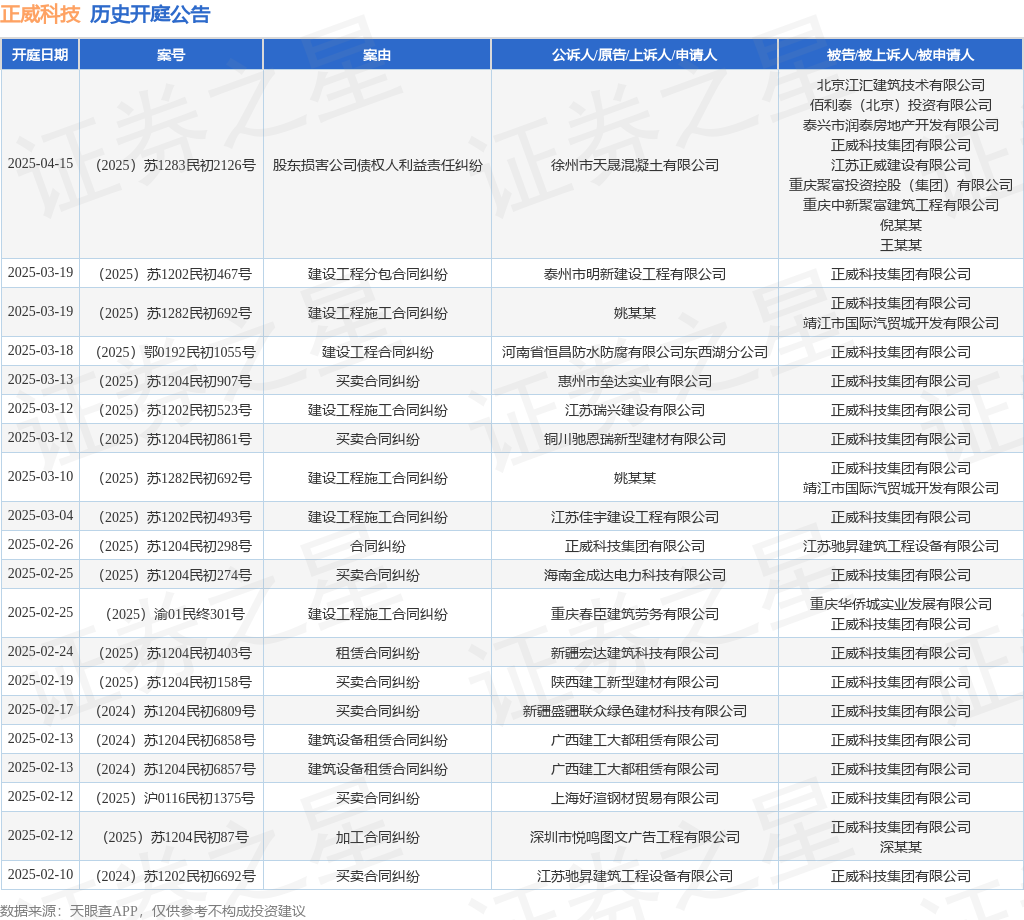The image size is (1024, 920).
Task: Click defendant 泰兴市润泰房地产开发有限公司
Action: [x=901, y=125]
